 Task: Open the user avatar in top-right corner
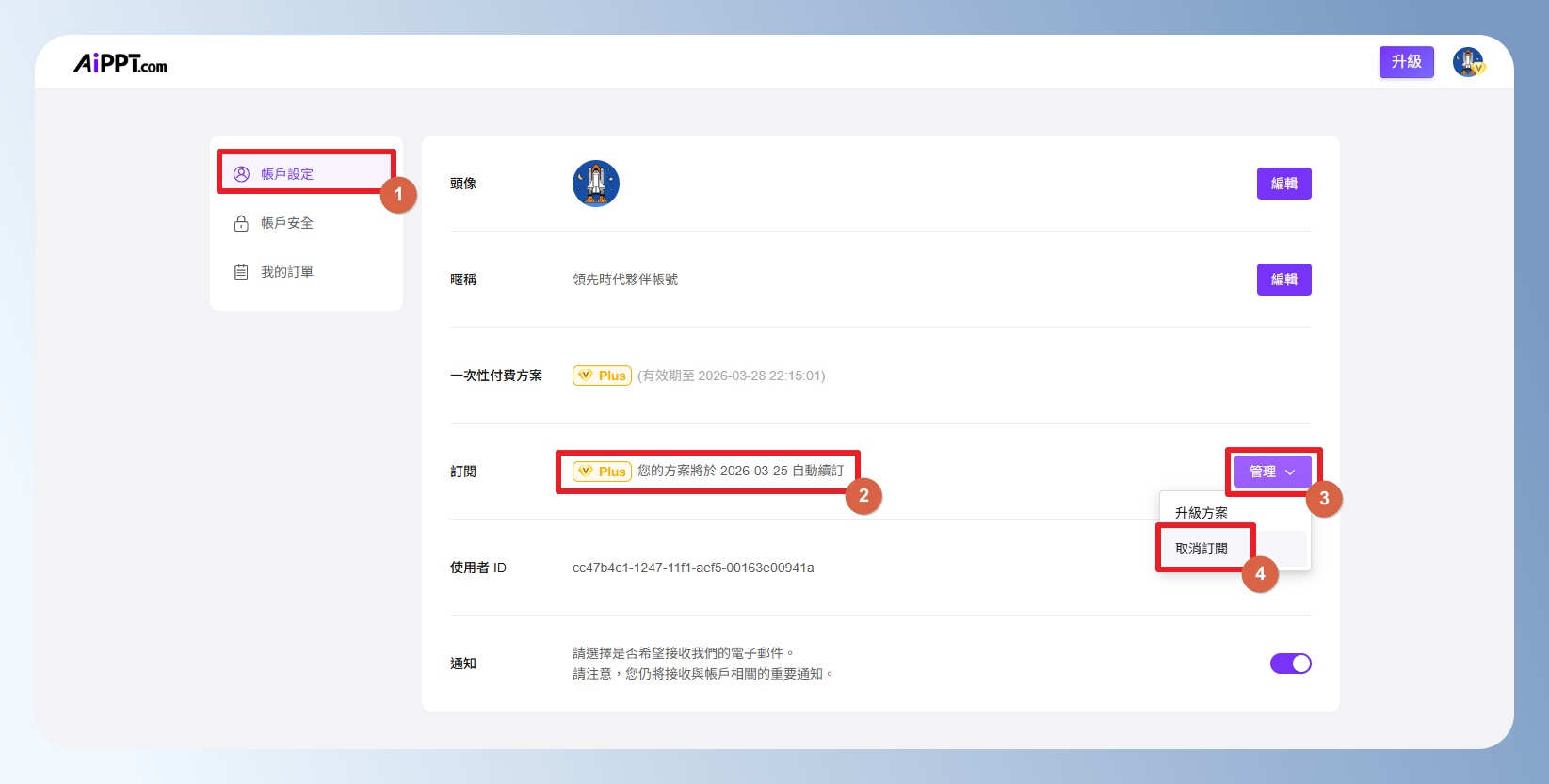(1467, 62)
